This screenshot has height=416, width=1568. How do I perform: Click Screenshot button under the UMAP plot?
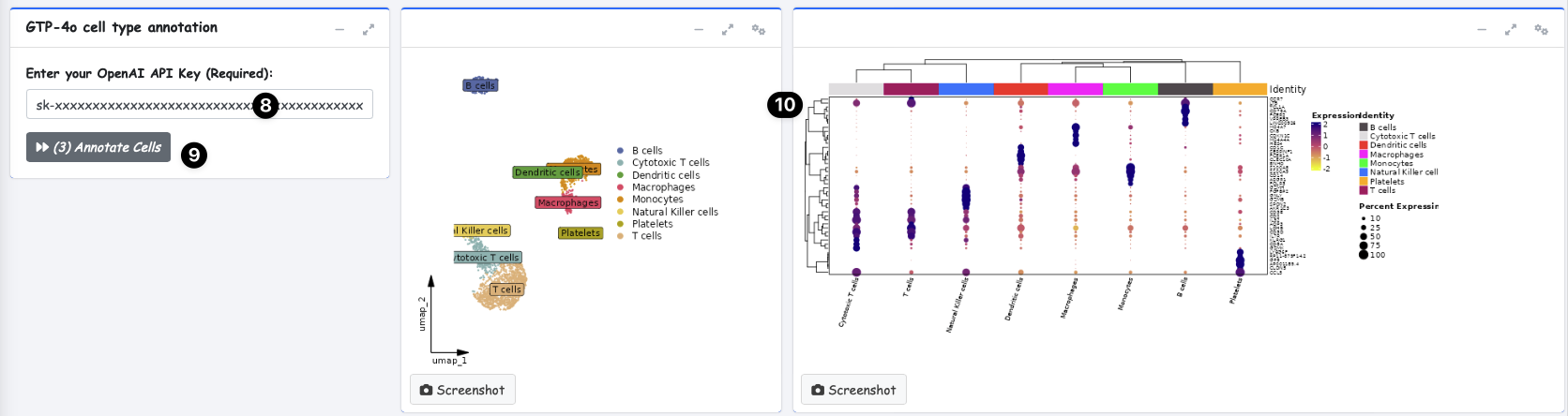[x=462, y=390]
